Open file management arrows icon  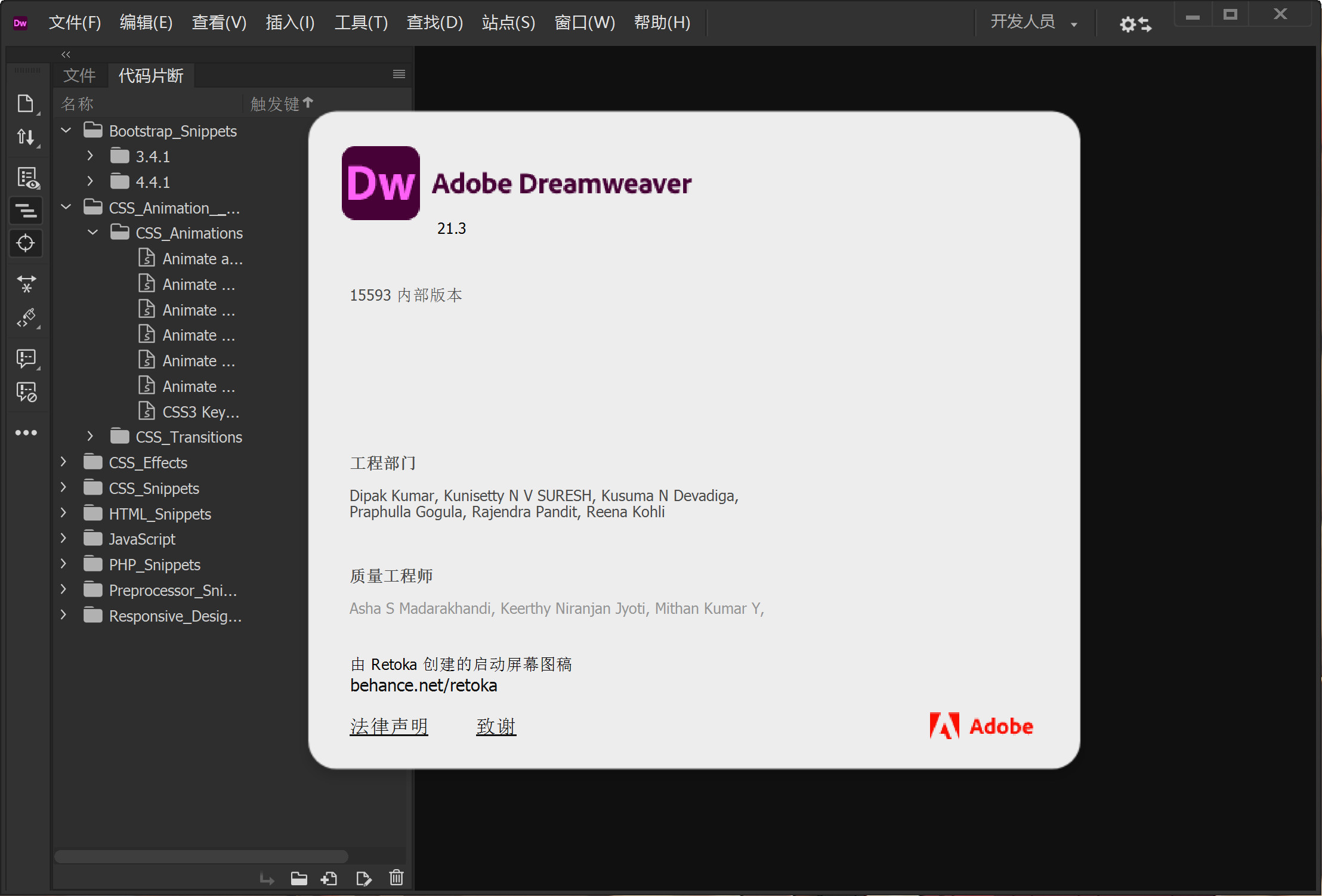[26, 138]
